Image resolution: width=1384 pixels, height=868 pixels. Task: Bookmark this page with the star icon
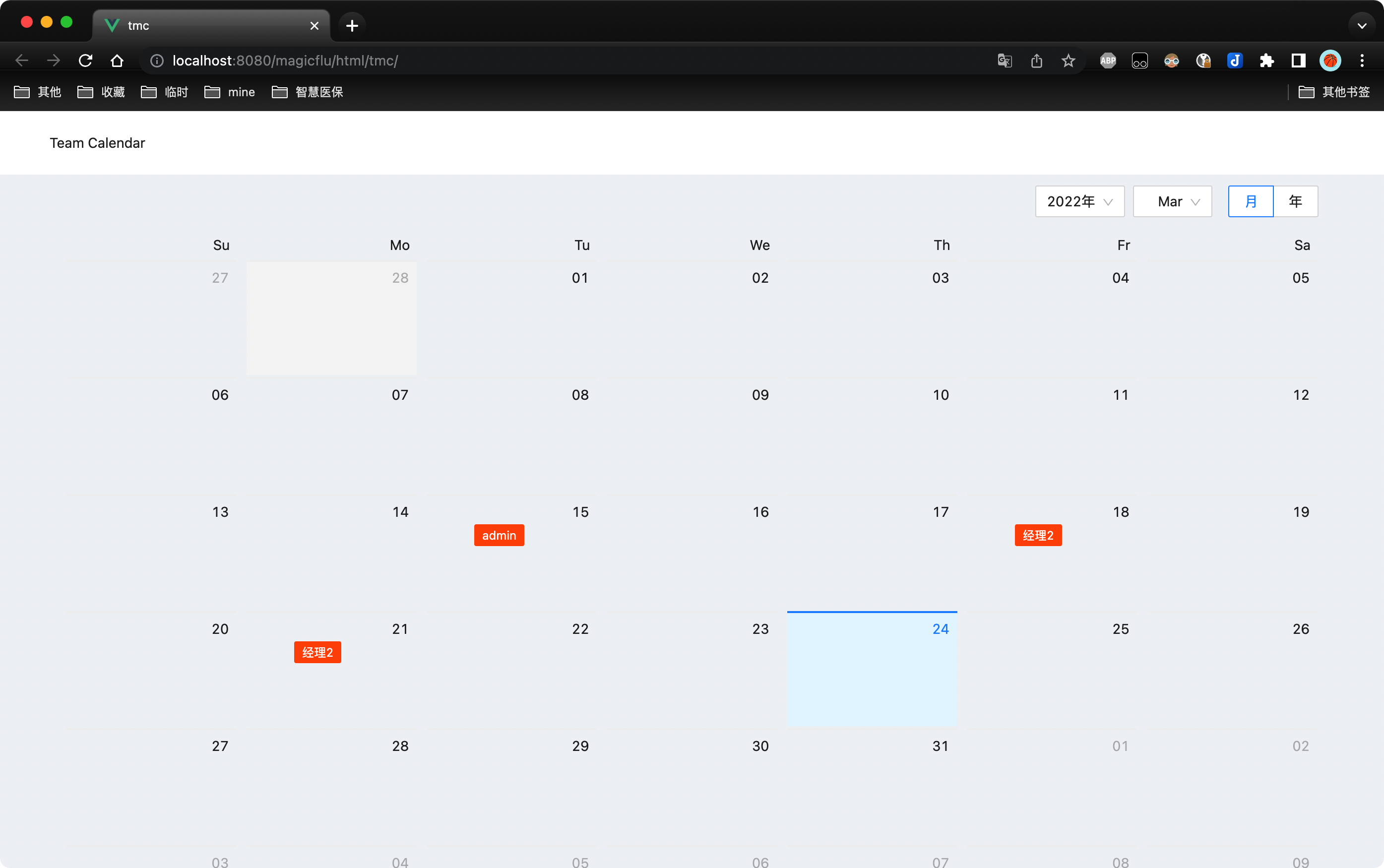pyautogui.click(x=1068, y=61)
